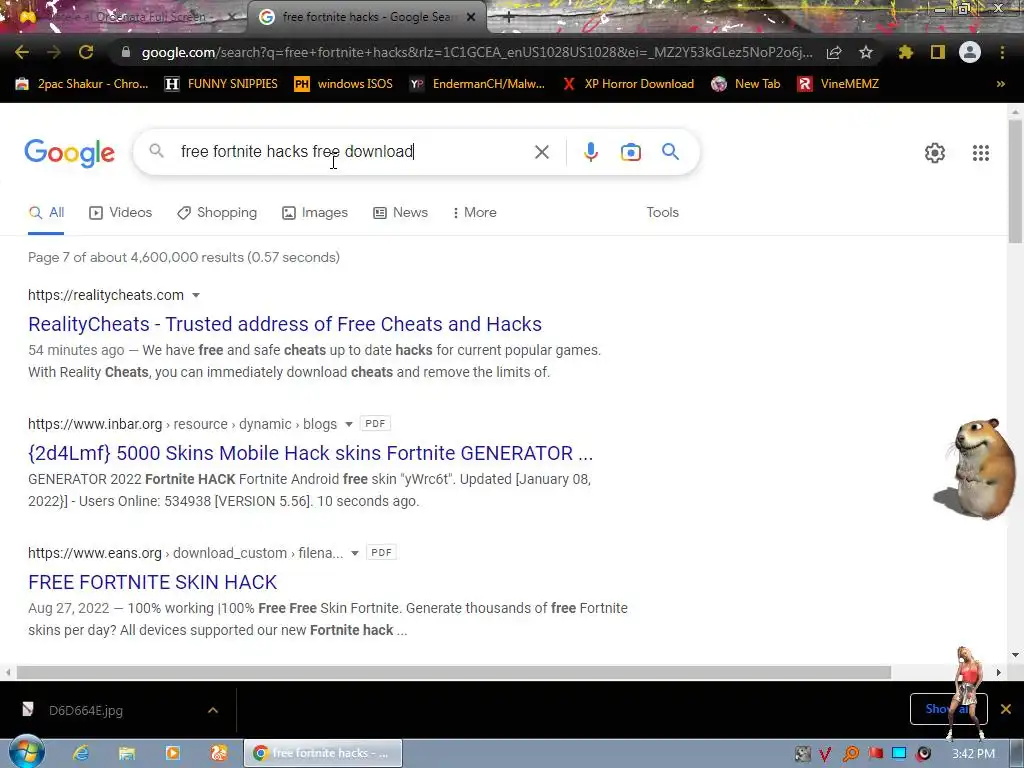The image size is (1024, 768).
Task: Launch Internet Explorer from taskbar
Action: point(81,753)
